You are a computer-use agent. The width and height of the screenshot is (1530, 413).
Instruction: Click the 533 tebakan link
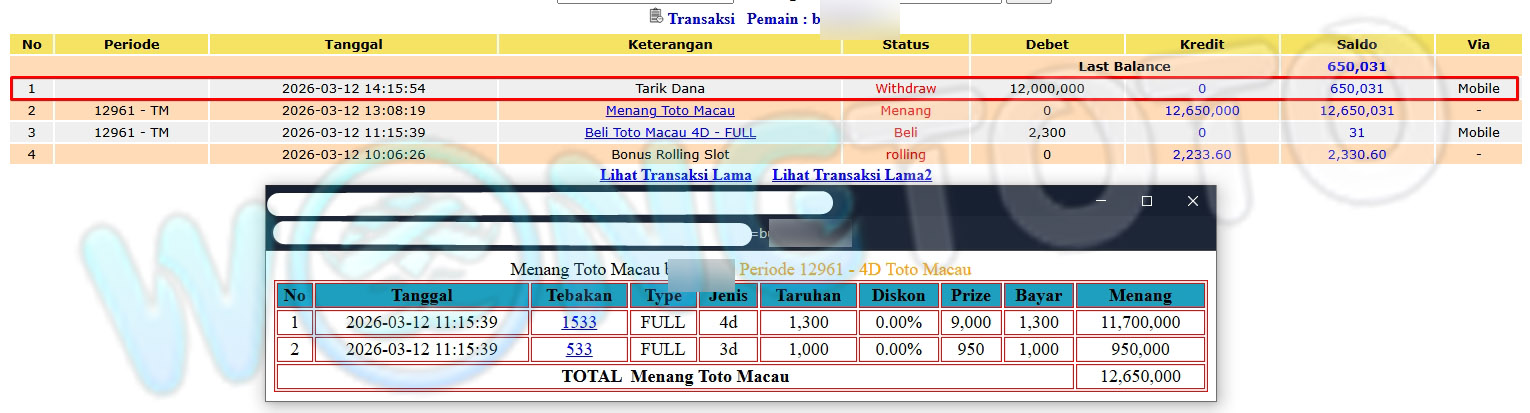(578, 350)
